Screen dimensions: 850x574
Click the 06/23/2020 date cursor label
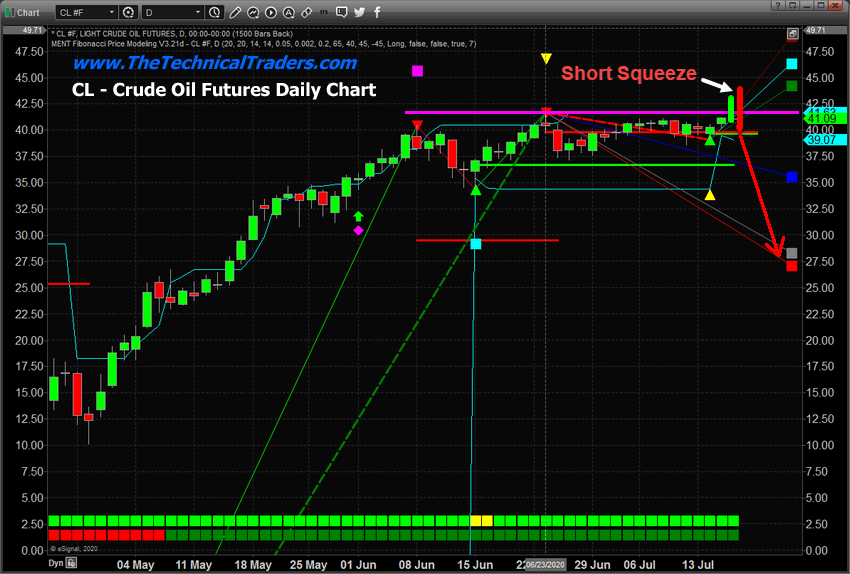(545, 565)
